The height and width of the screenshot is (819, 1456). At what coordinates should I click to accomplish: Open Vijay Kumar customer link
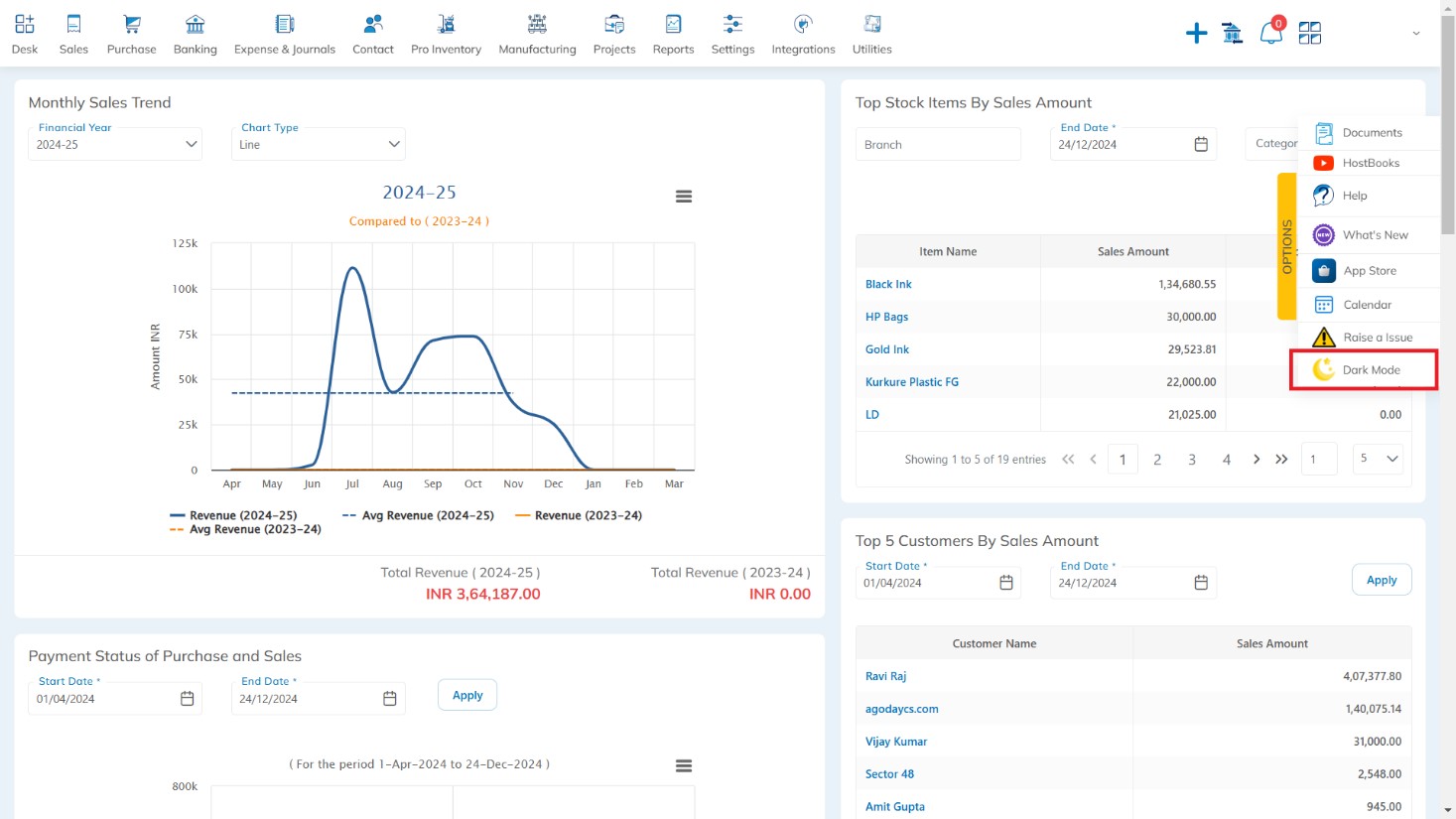896,742
